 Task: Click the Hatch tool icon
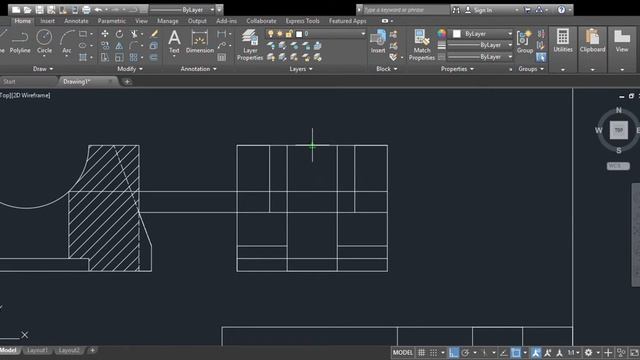click(x=83, y=58)
